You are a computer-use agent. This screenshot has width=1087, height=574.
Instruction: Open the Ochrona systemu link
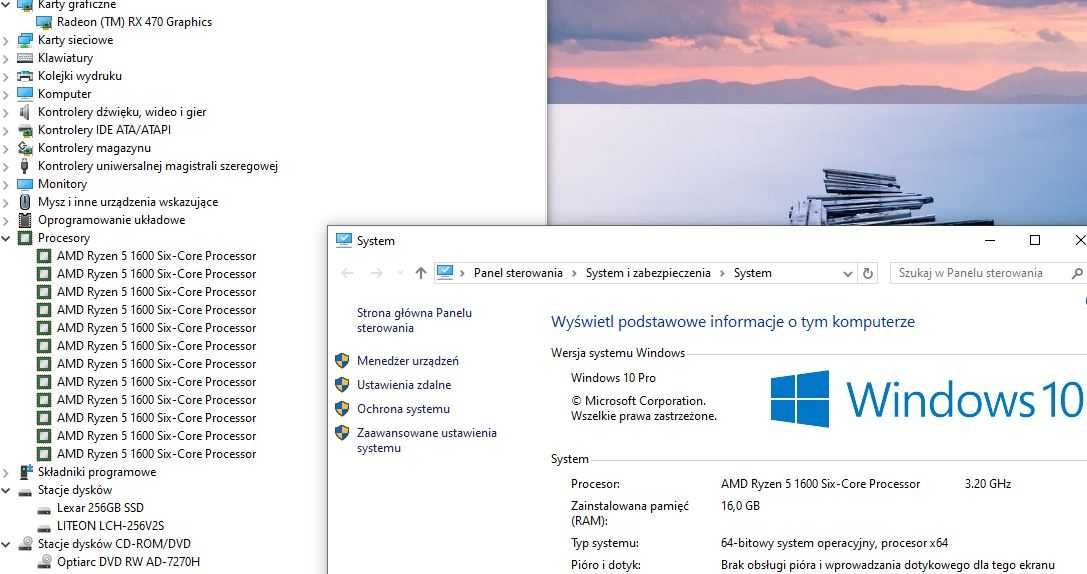point(403,409)
